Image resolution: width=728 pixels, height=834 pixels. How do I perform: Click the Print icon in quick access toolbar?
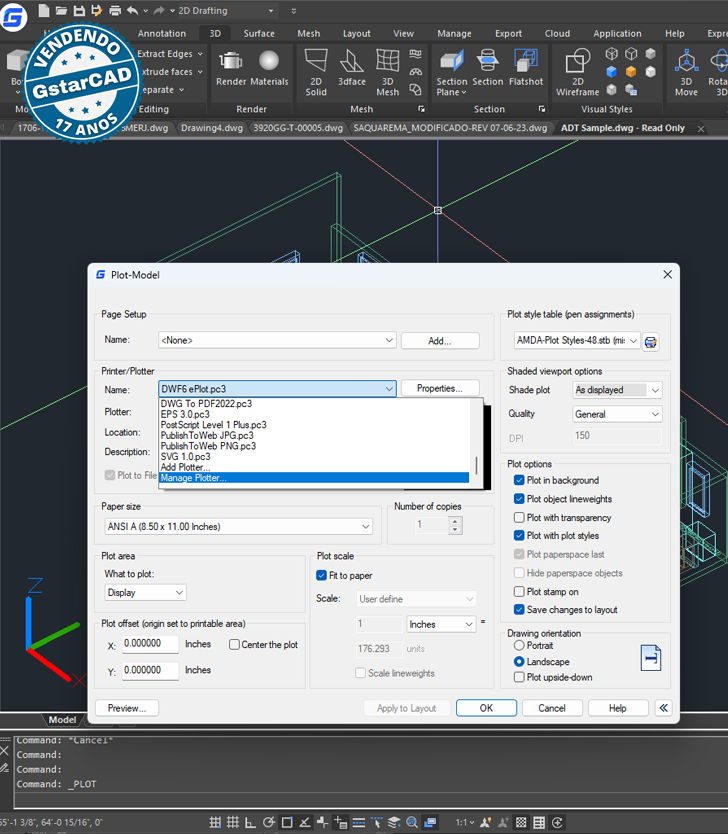pos(114,10)
